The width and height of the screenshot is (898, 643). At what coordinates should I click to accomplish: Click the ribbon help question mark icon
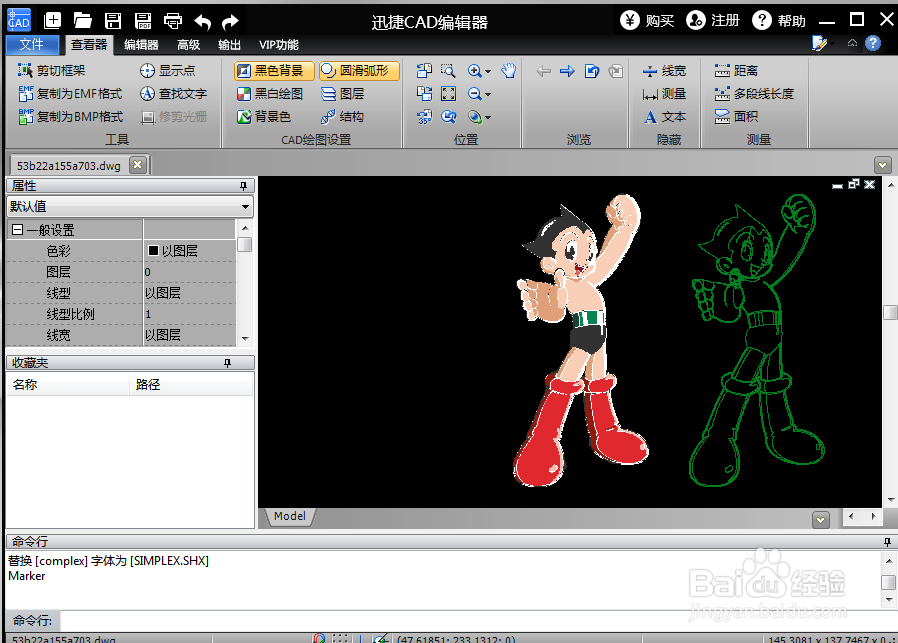click(873, 44)
